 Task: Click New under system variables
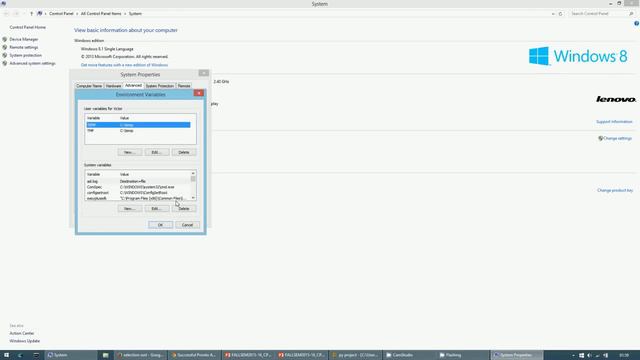tap(130, 209)
